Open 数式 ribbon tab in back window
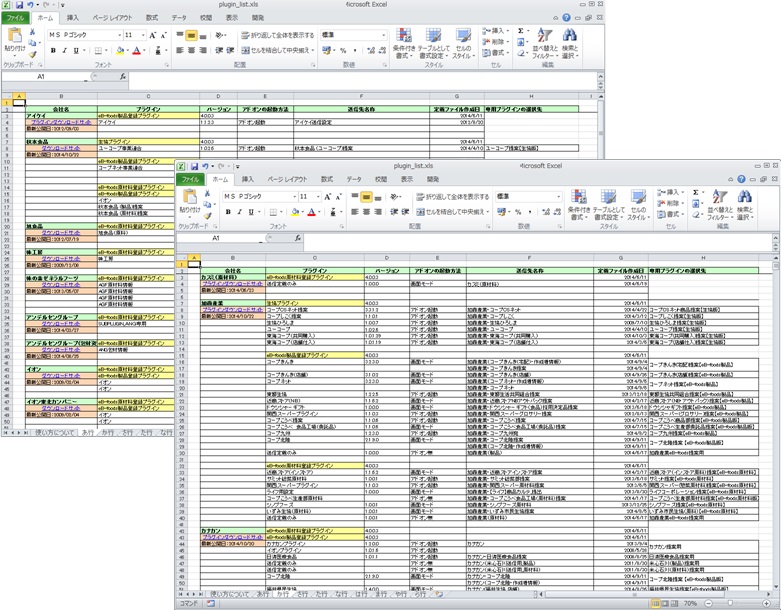This screenshot has height=610, width=781. (152, 18)
